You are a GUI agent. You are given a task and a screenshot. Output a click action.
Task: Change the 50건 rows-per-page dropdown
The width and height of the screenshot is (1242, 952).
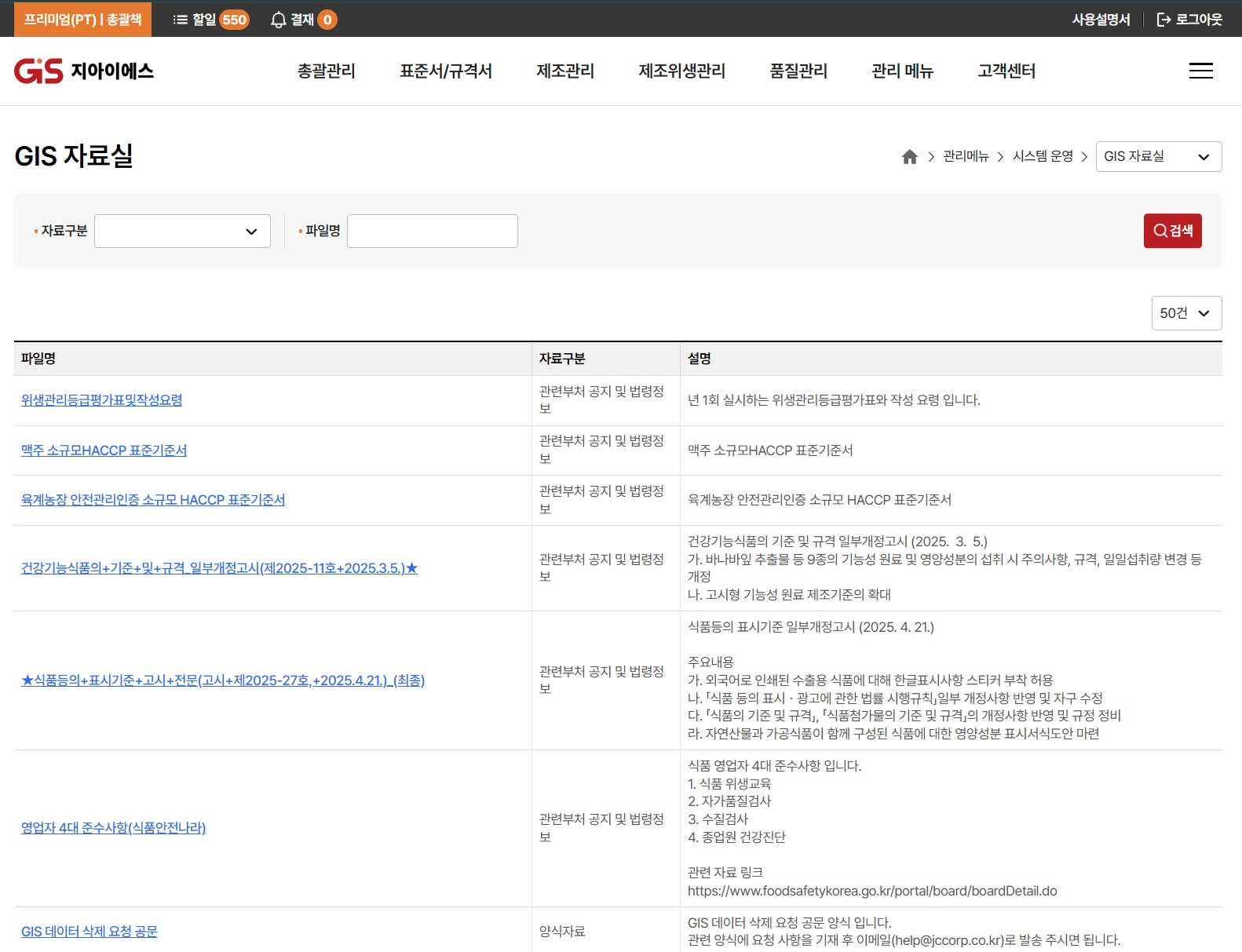tap(1185, 313)
